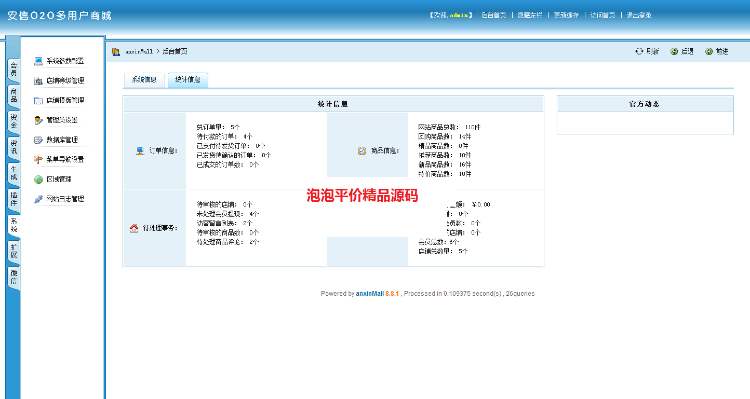Click the building chart icon below 系统参数配置

38,81
